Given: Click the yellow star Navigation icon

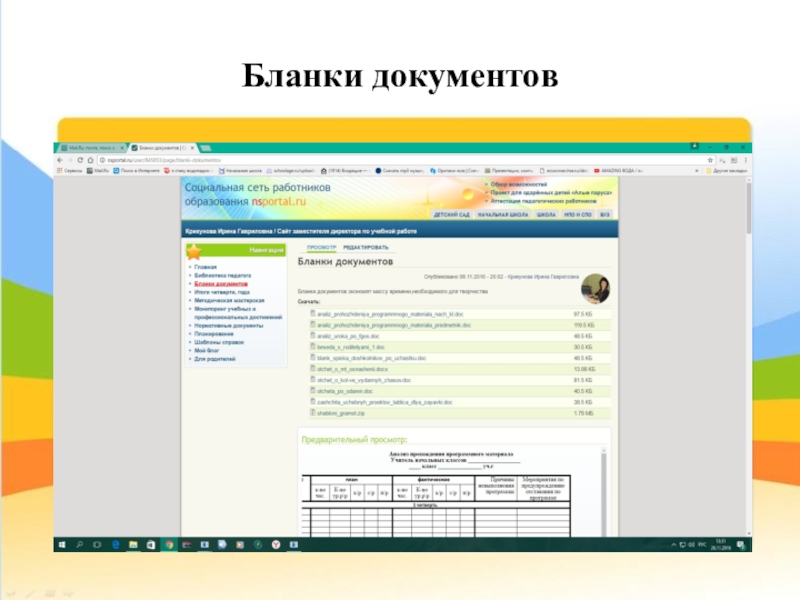Looking at the screenshot, I should (195, 252).
